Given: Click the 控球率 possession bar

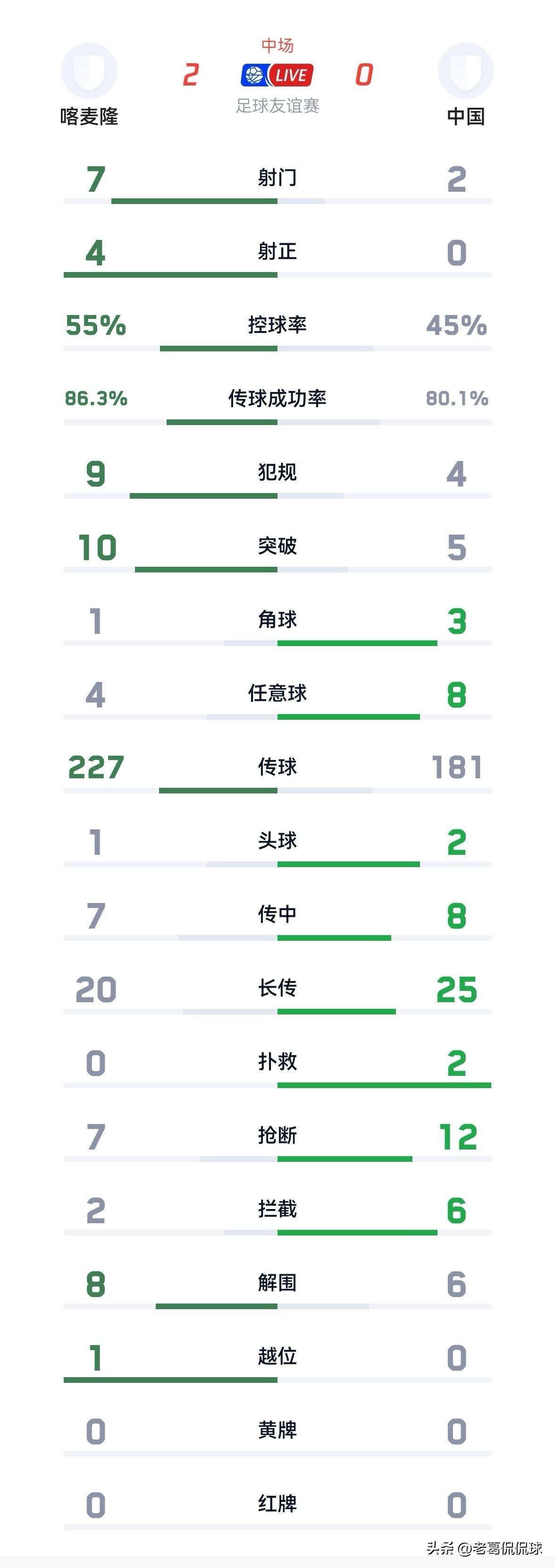Looking at the screenshot, I should 277,349.
